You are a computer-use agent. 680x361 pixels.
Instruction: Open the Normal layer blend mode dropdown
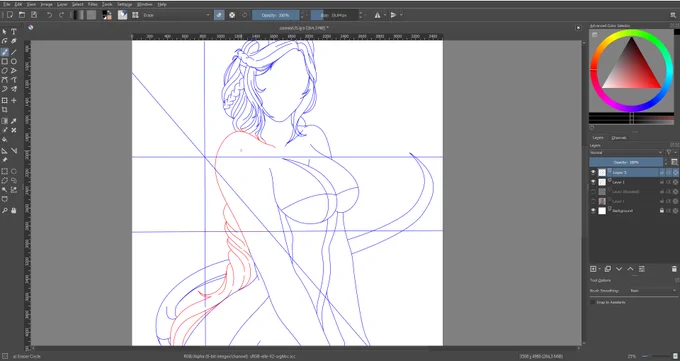pos(626,153)
